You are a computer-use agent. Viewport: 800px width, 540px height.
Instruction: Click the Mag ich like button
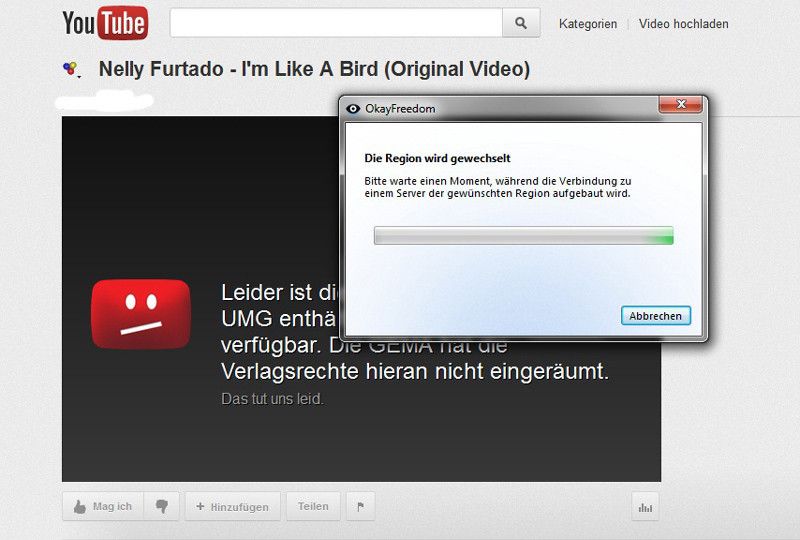click(x=103, y=506)
